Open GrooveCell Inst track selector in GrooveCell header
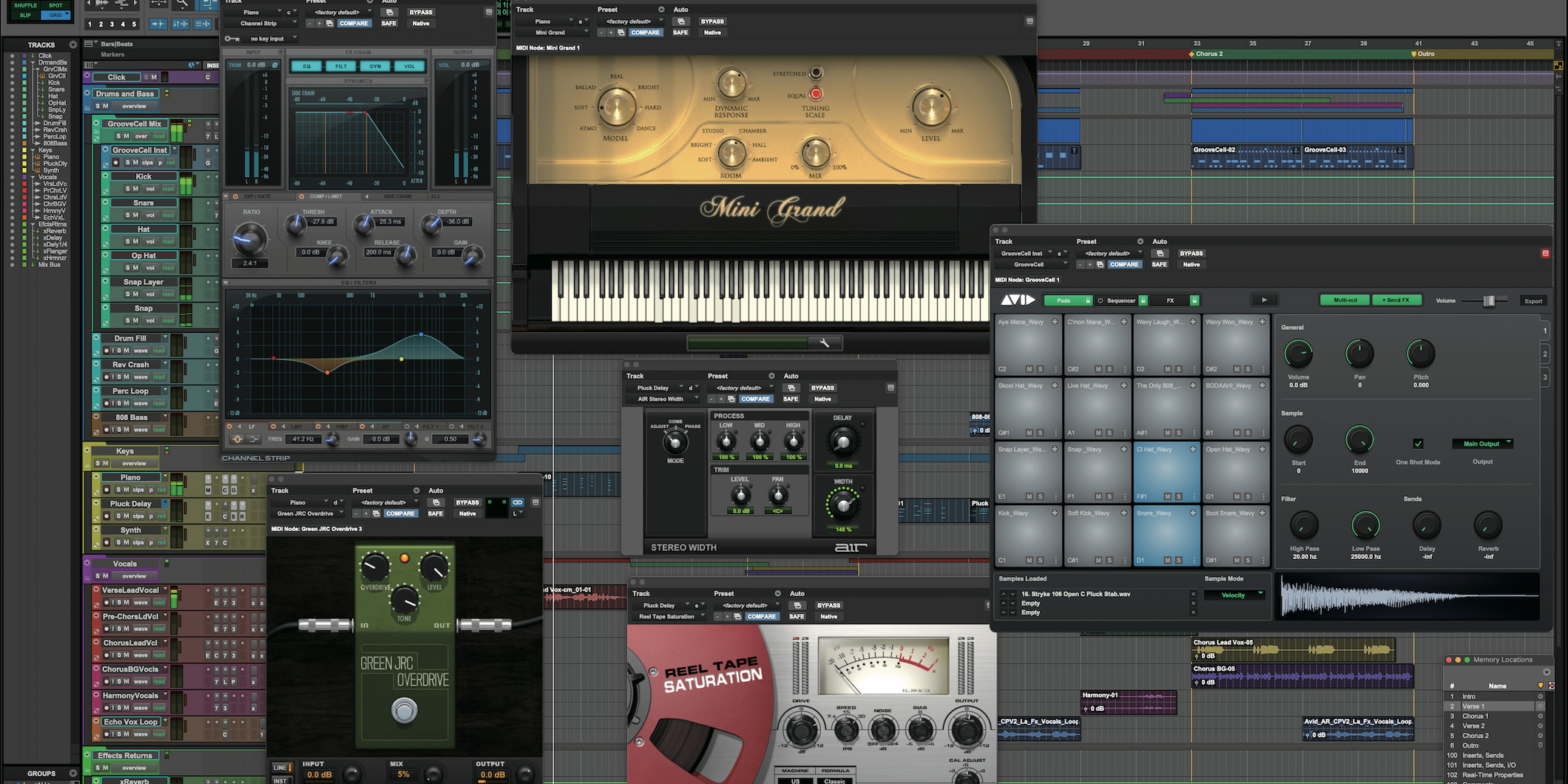Viewport: 1568px width, 784px height. coord(1024,253)
